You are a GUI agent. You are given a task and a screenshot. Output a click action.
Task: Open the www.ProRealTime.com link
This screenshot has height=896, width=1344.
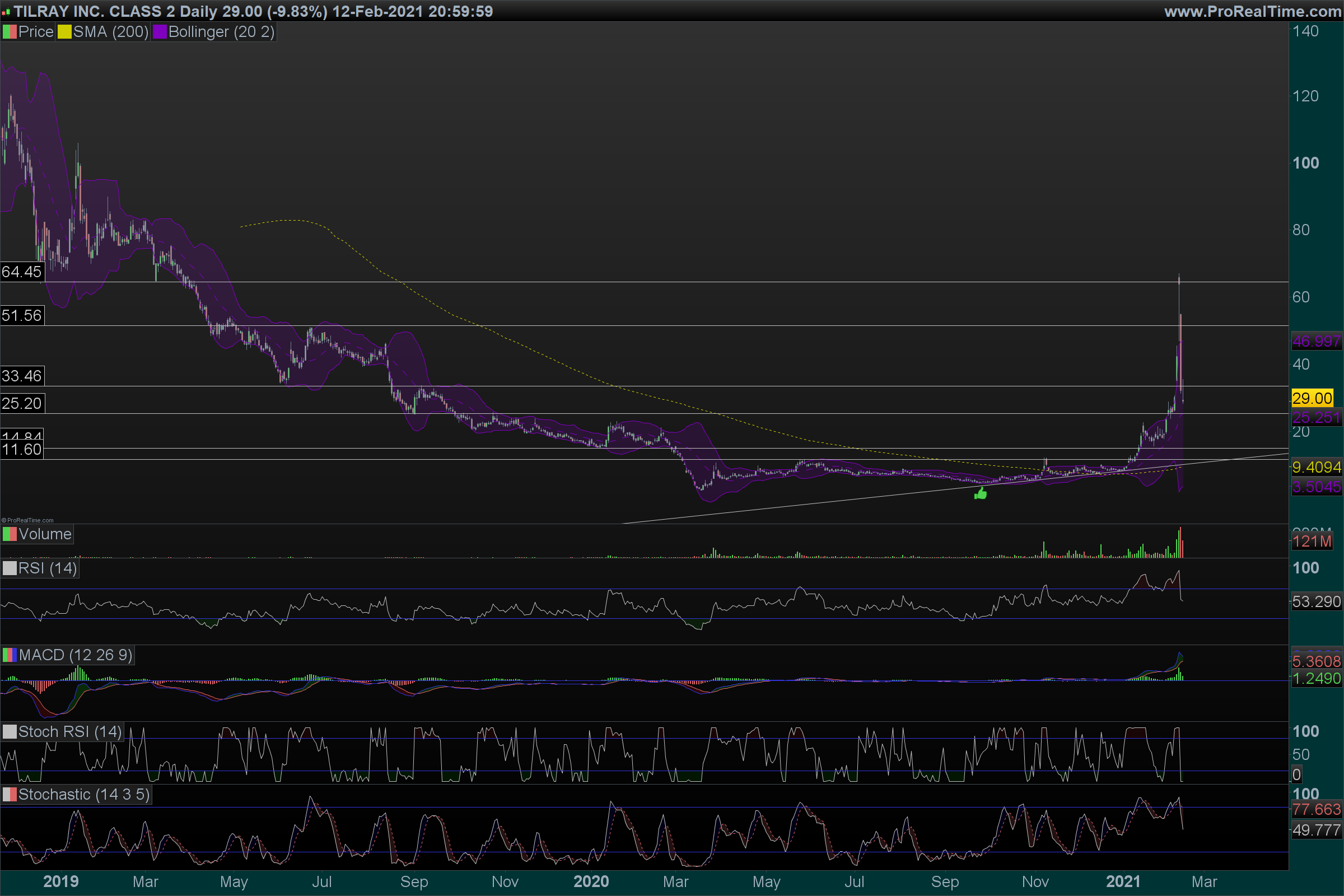(x=1253, y=11)
